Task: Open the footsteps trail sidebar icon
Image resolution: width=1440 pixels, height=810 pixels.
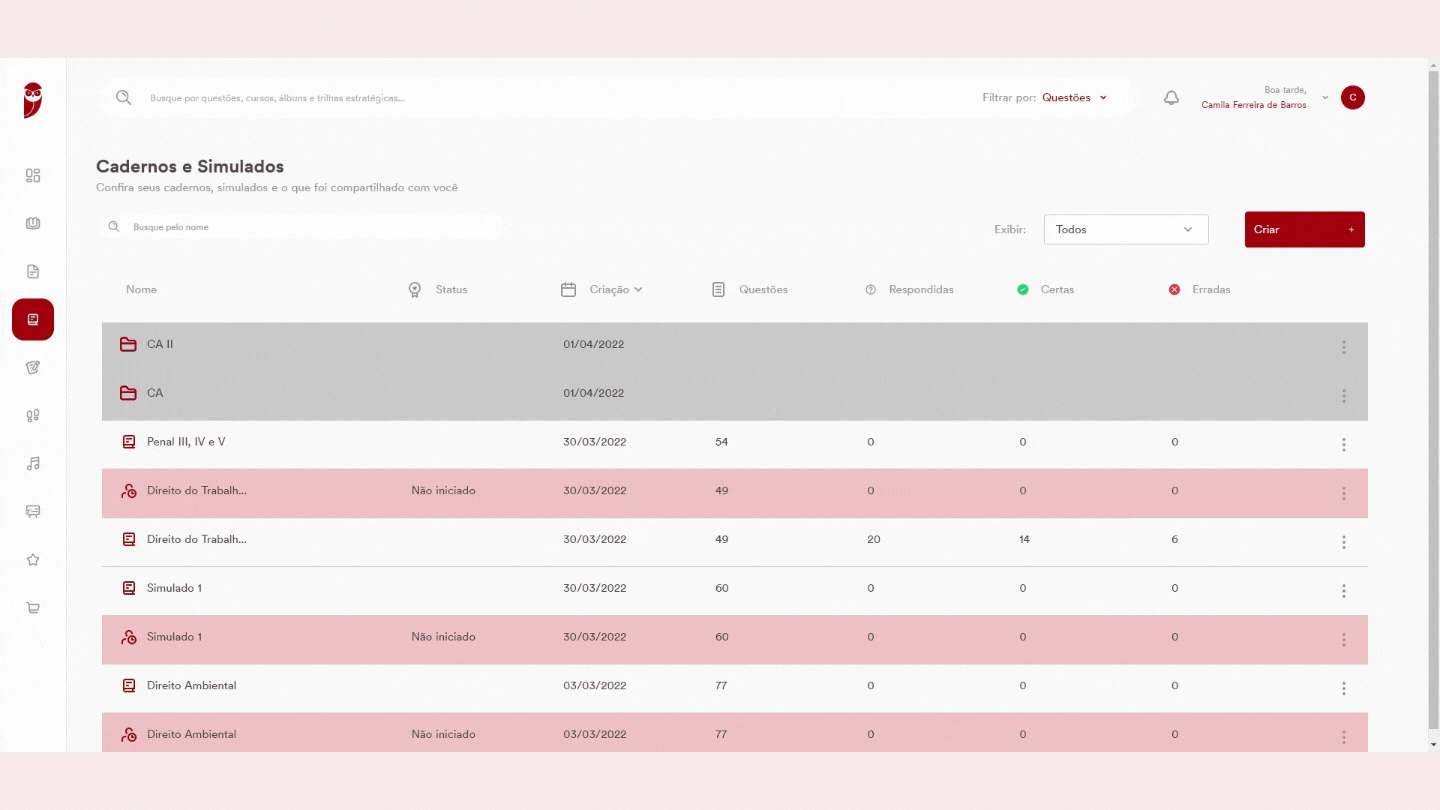Action: [x=33, y=416]
